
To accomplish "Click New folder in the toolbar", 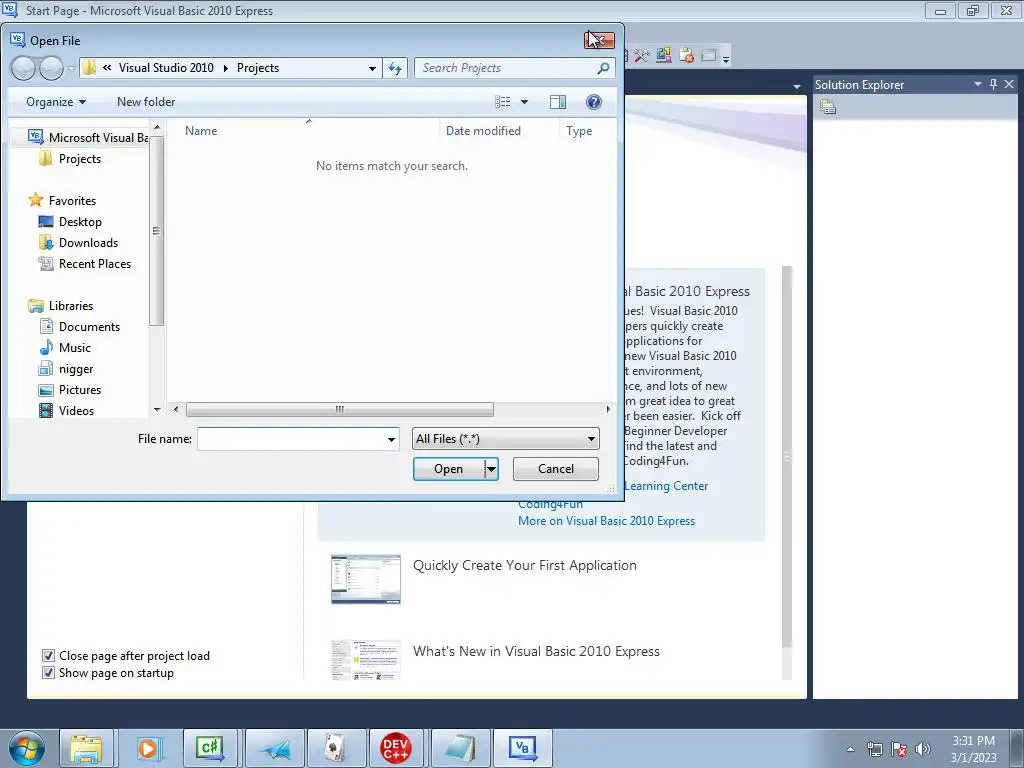I will (146, 102).
